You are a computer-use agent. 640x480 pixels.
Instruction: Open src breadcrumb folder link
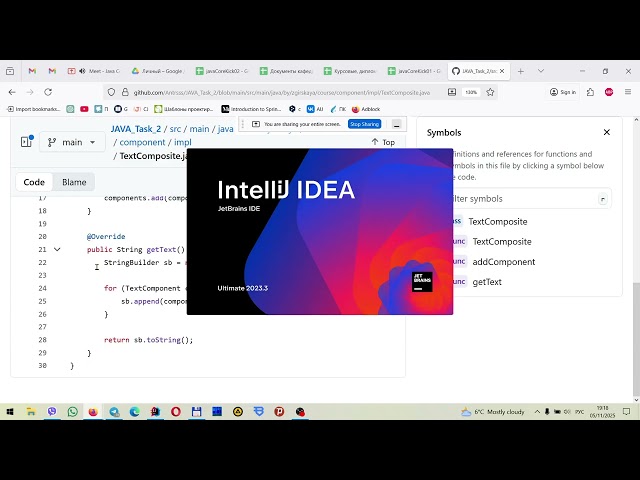coord(175,129)
